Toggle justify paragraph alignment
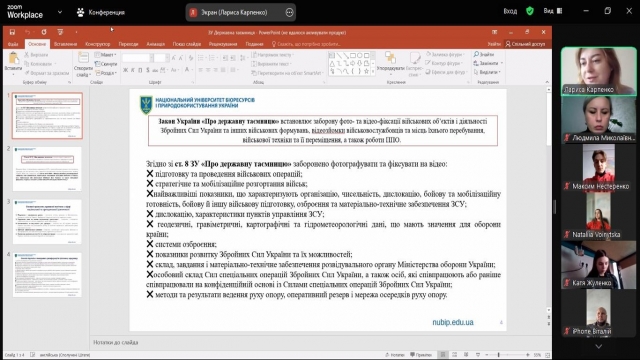The width and height of the screenshot is (640, 360). (223, 70)
